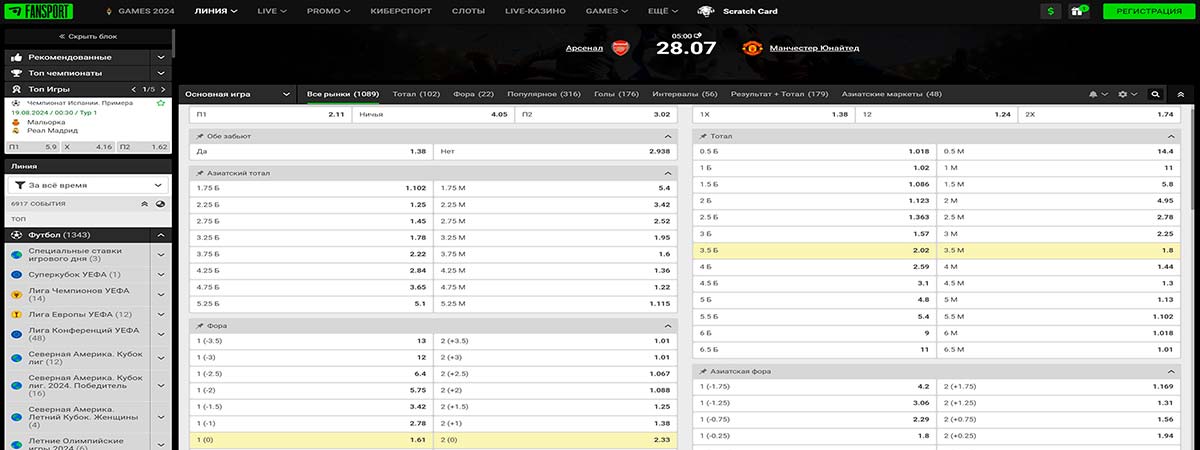
Task: Select double chance 1X at 1.38
Action: coord(773,114)
